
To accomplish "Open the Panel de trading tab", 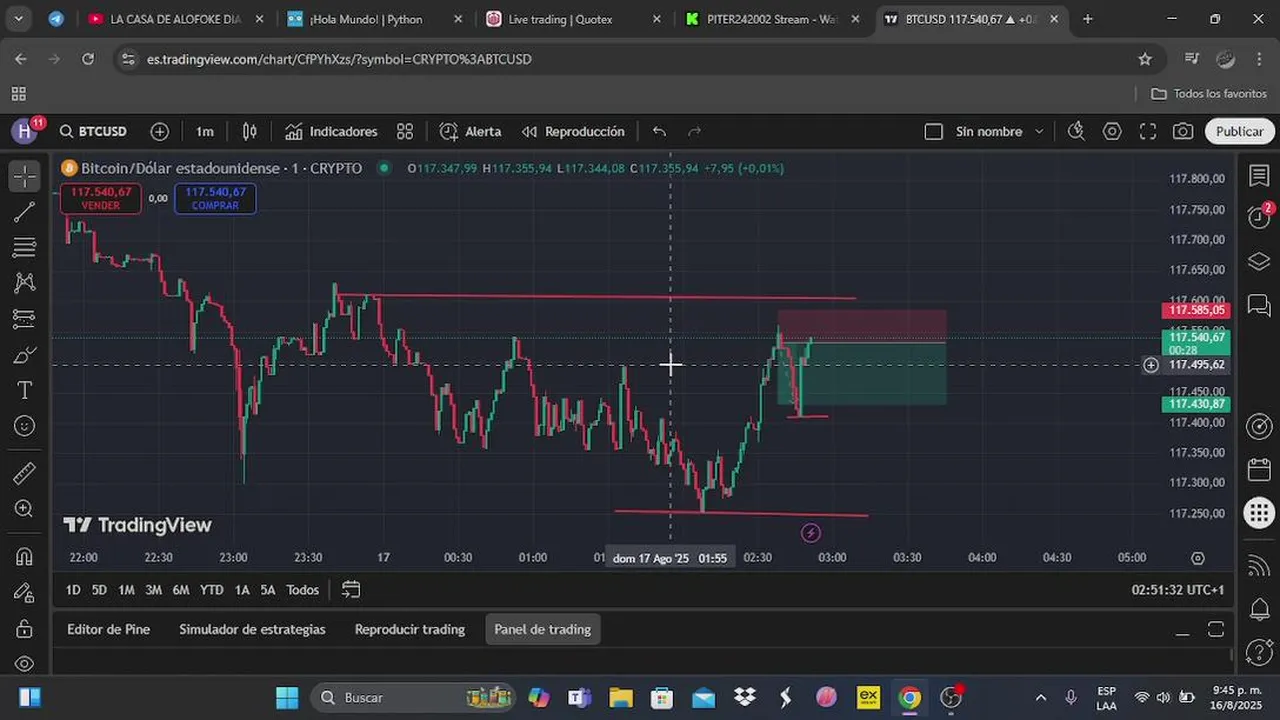I will tap(543, 629).
